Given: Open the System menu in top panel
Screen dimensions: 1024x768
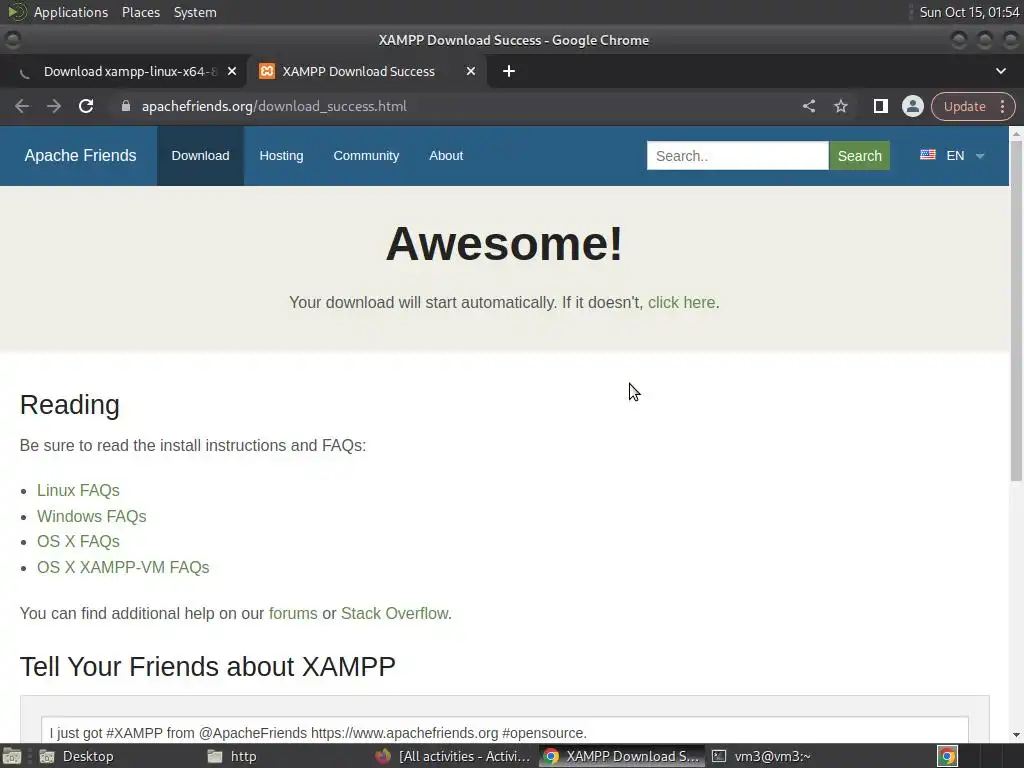Looking at the screenshot, I should pyautogui.click(x=195, y=12).
